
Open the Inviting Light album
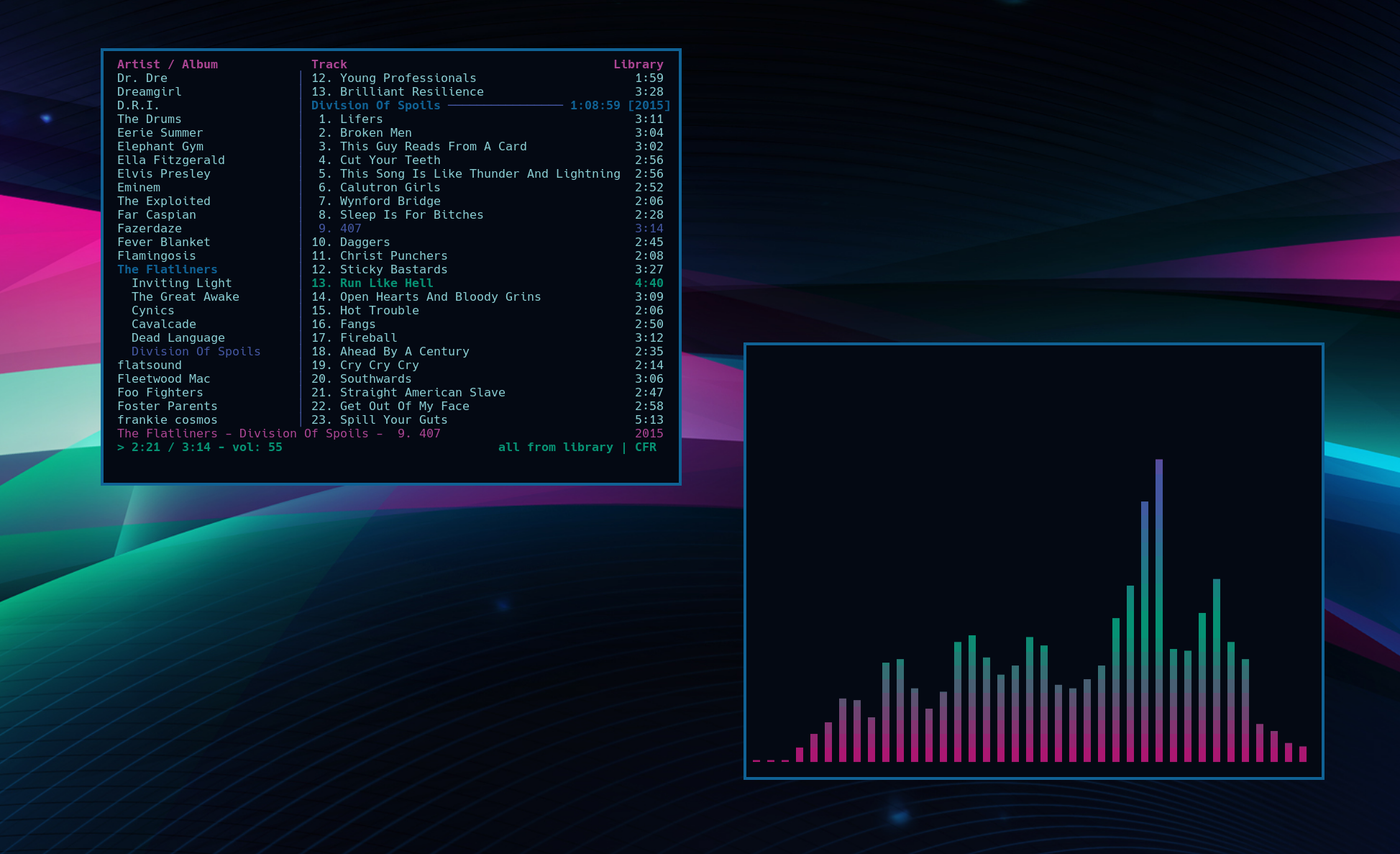[181, 283]
